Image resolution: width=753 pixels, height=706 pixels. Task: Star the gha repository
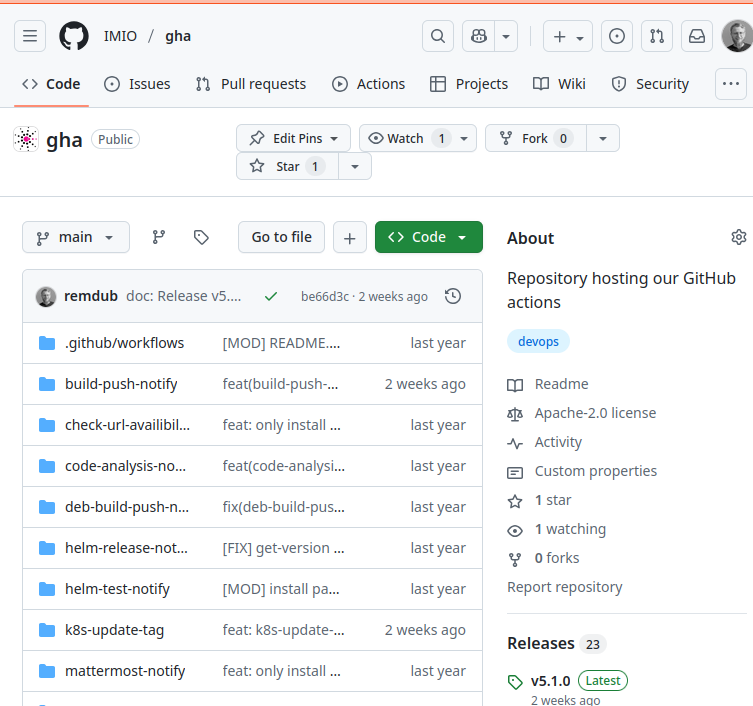[288, 166]
